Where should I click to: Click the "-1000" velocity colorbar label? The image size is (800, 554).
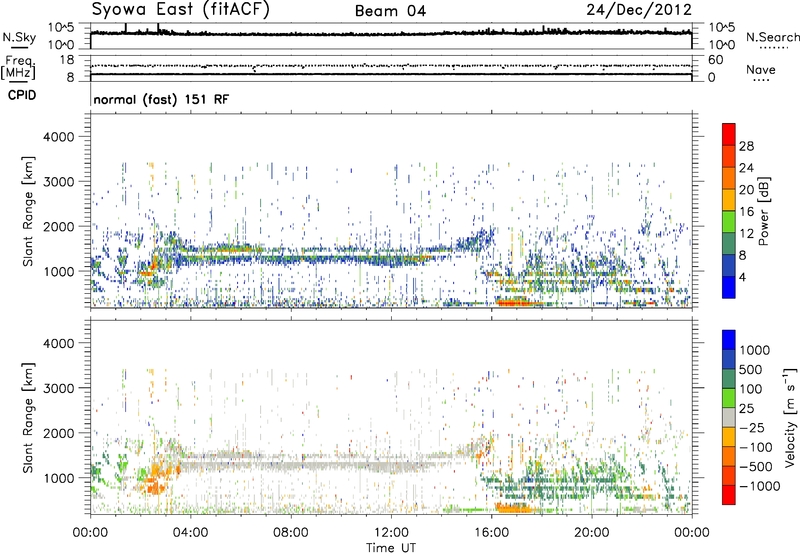pos(759,486)
